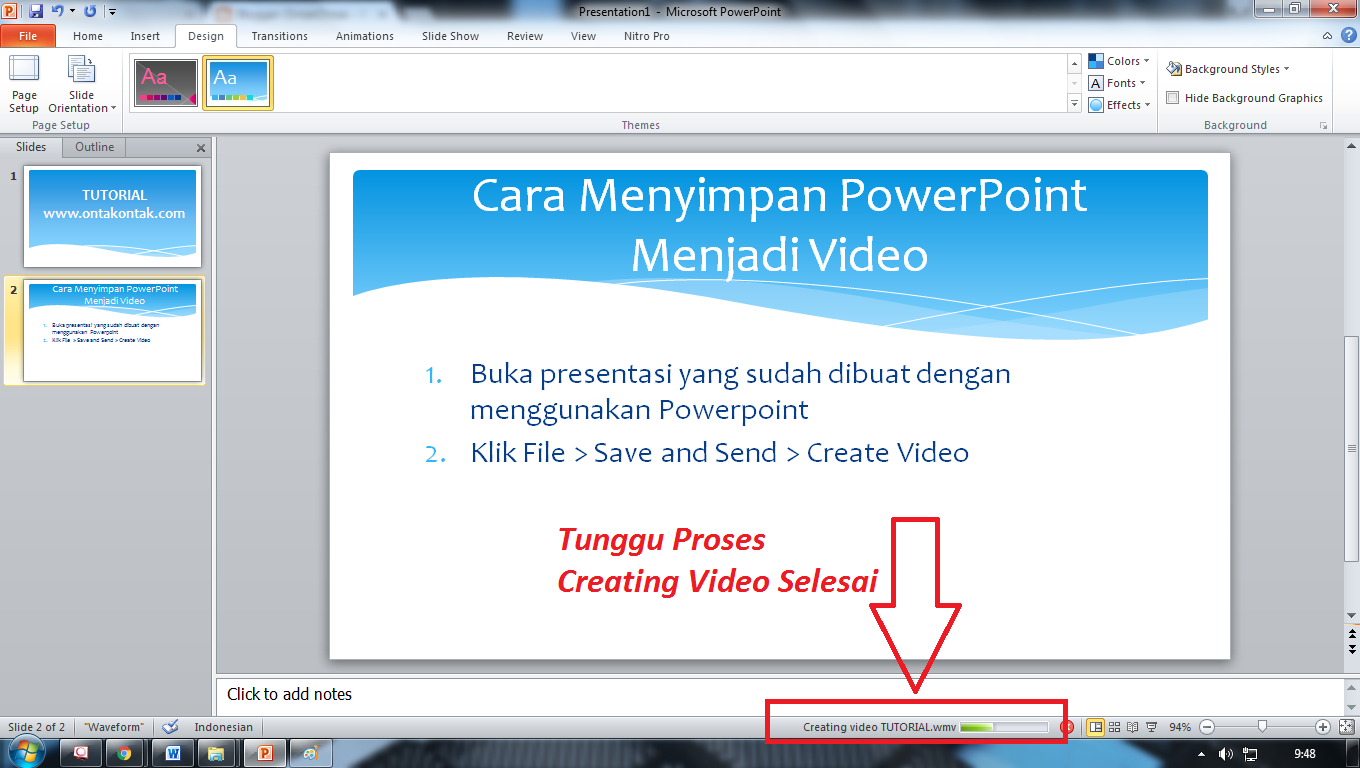Open the Nitro Pro tab
1360x768 pixels.
pos(647,36)
